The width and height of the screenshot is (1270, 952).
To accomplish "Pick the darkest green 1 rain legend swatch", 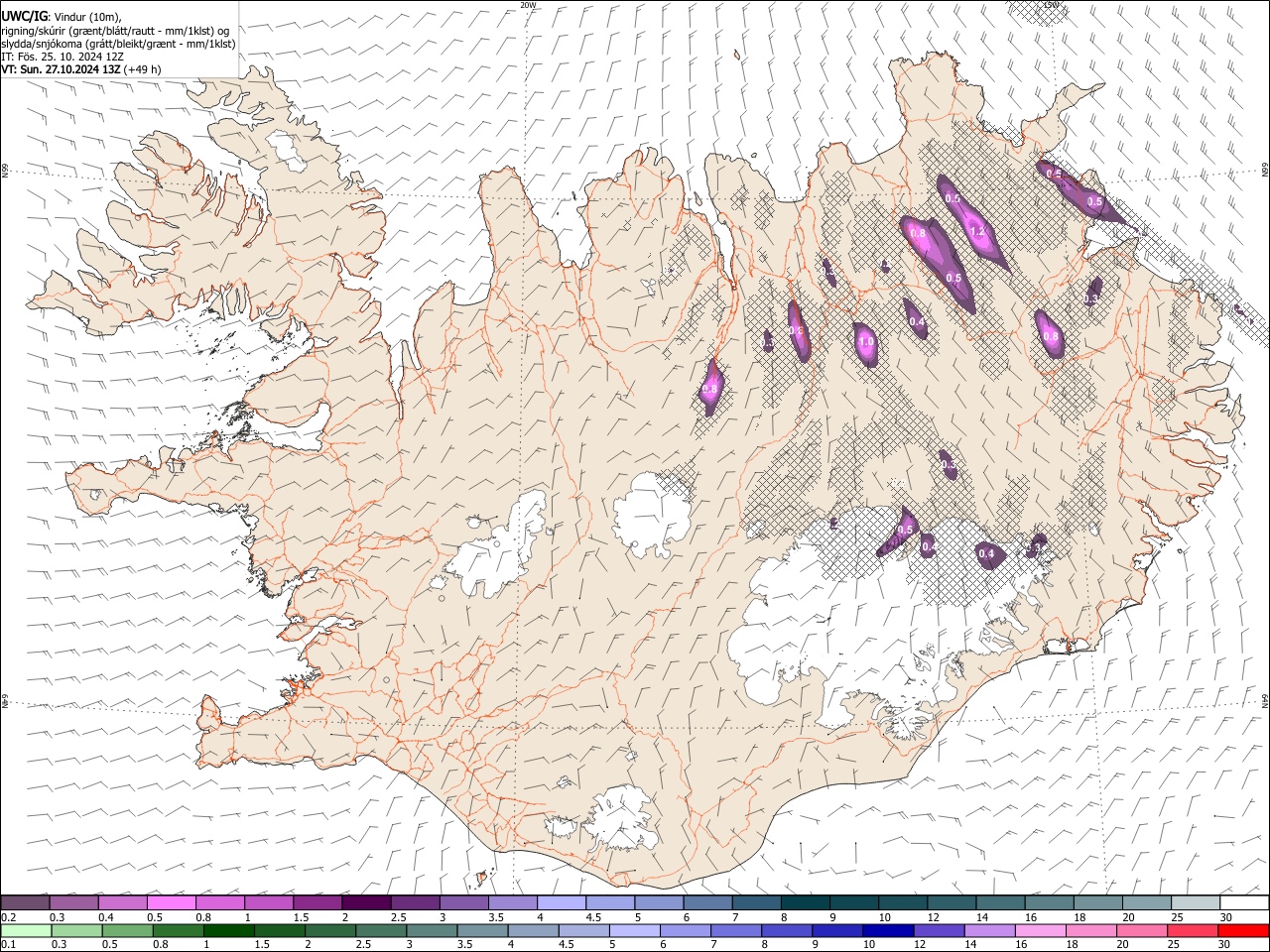I will point(229,930).
